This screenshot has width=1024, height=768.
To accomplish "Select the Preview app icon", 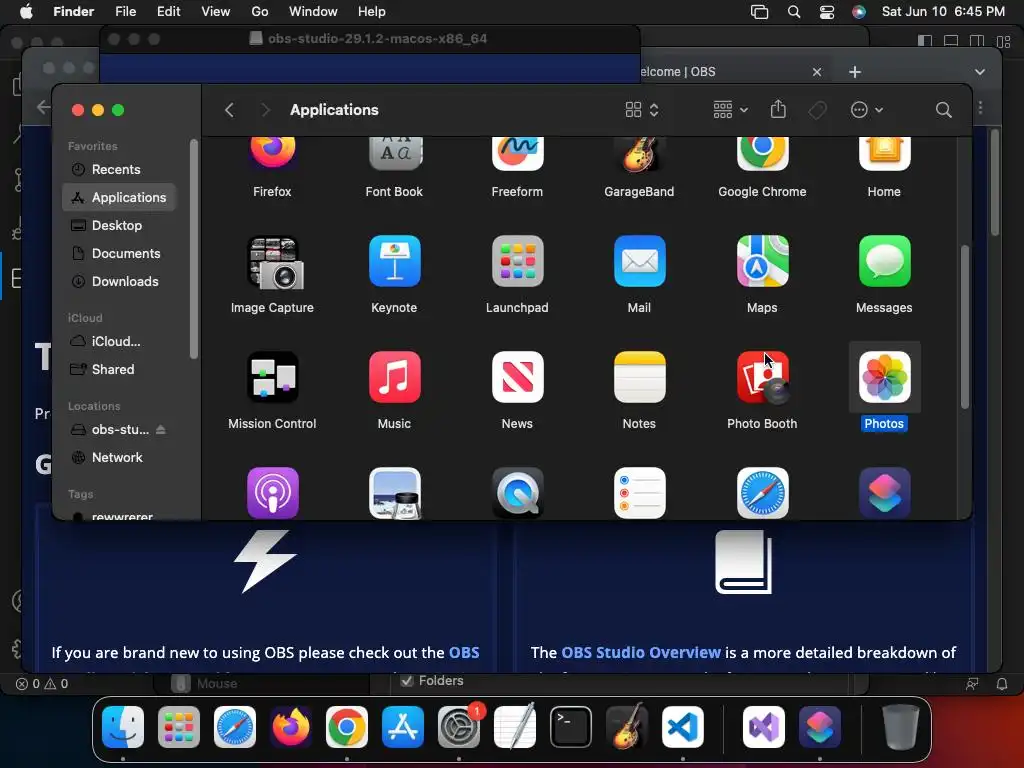I will (x=394, y=493).
